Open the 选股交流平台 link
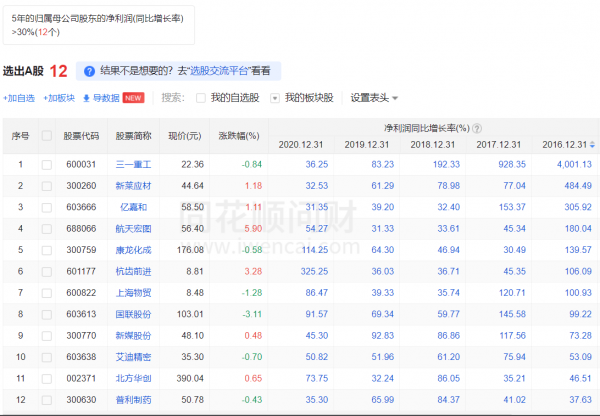The image size is (600, 416). pyautogui.click(x=219, y=71)
